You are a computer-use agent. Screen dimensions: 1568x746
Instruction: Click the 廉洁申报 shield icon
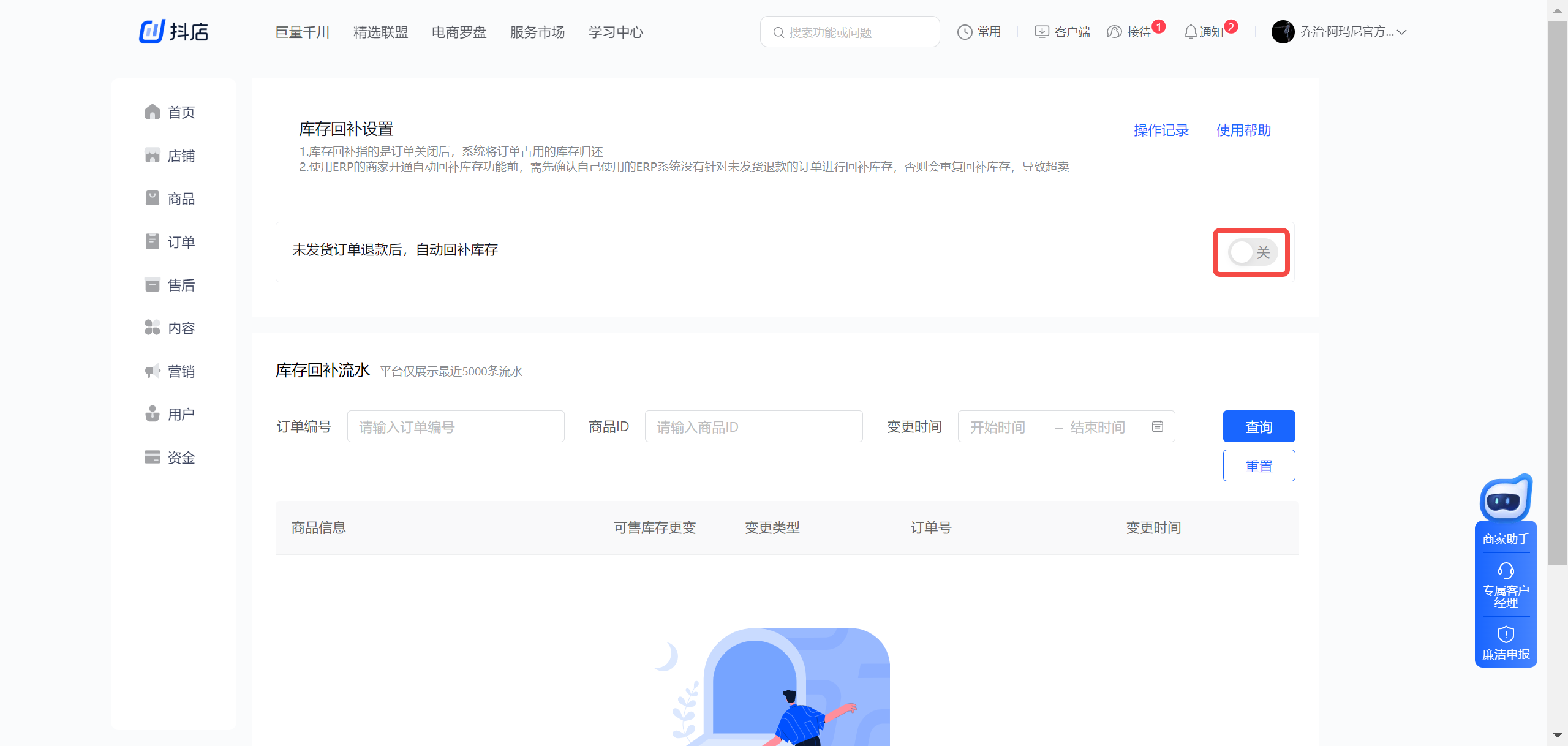[x=1506, y=635]
